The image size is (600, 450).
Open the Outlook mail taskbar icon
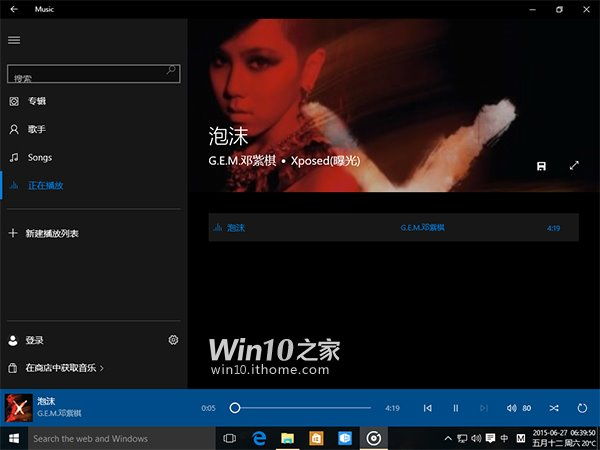pos(345,439)
